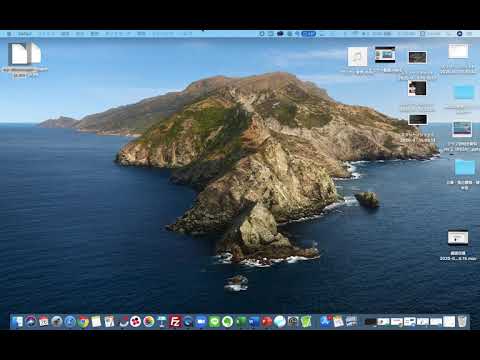480x360 pixels.
Task: Select the stacked document icon on desktop top-left
Action: tap(25, 53)
